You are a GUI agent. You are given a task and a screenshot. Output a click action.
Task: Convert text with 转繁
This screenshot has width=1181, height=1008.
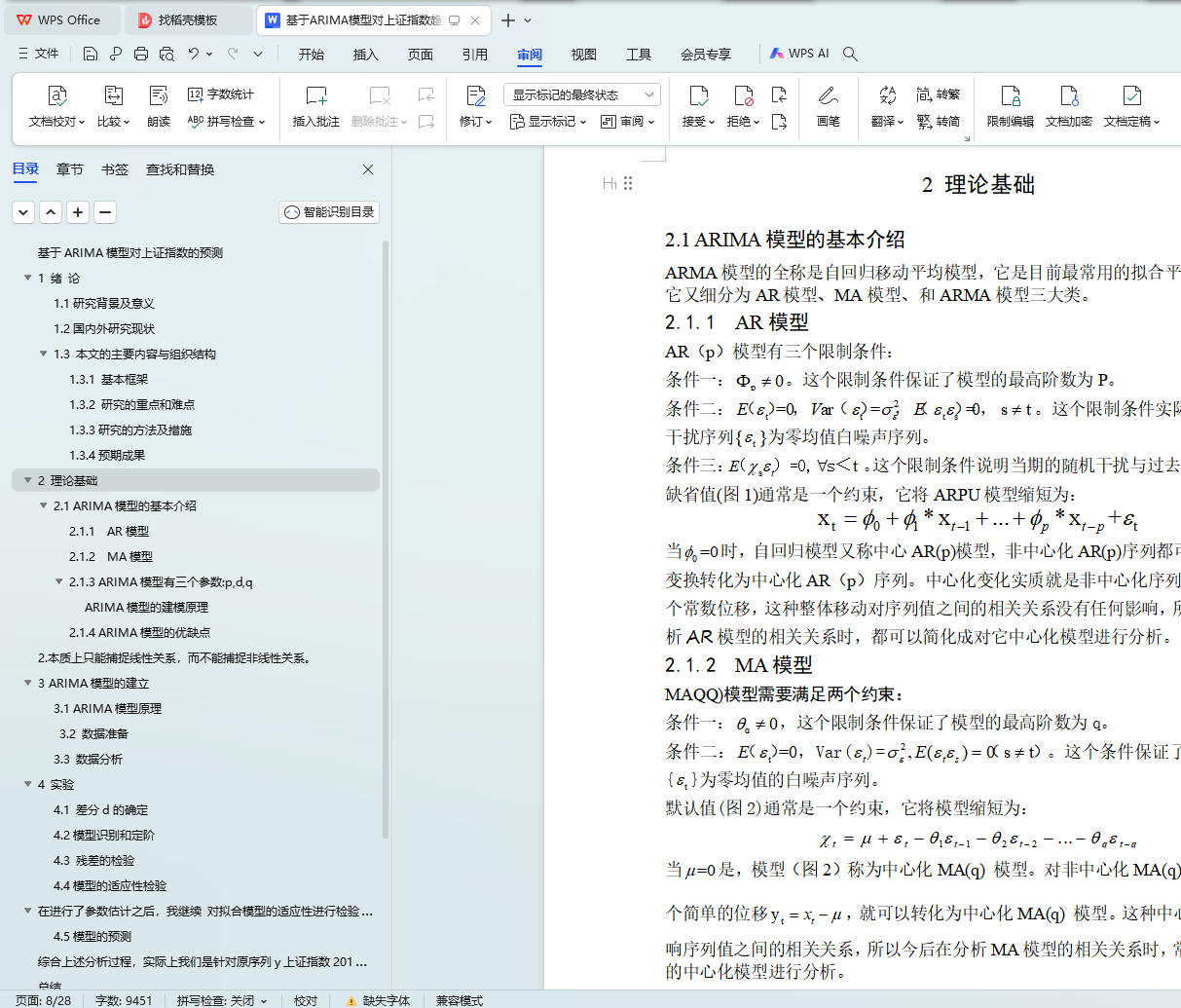pos(939,94)
